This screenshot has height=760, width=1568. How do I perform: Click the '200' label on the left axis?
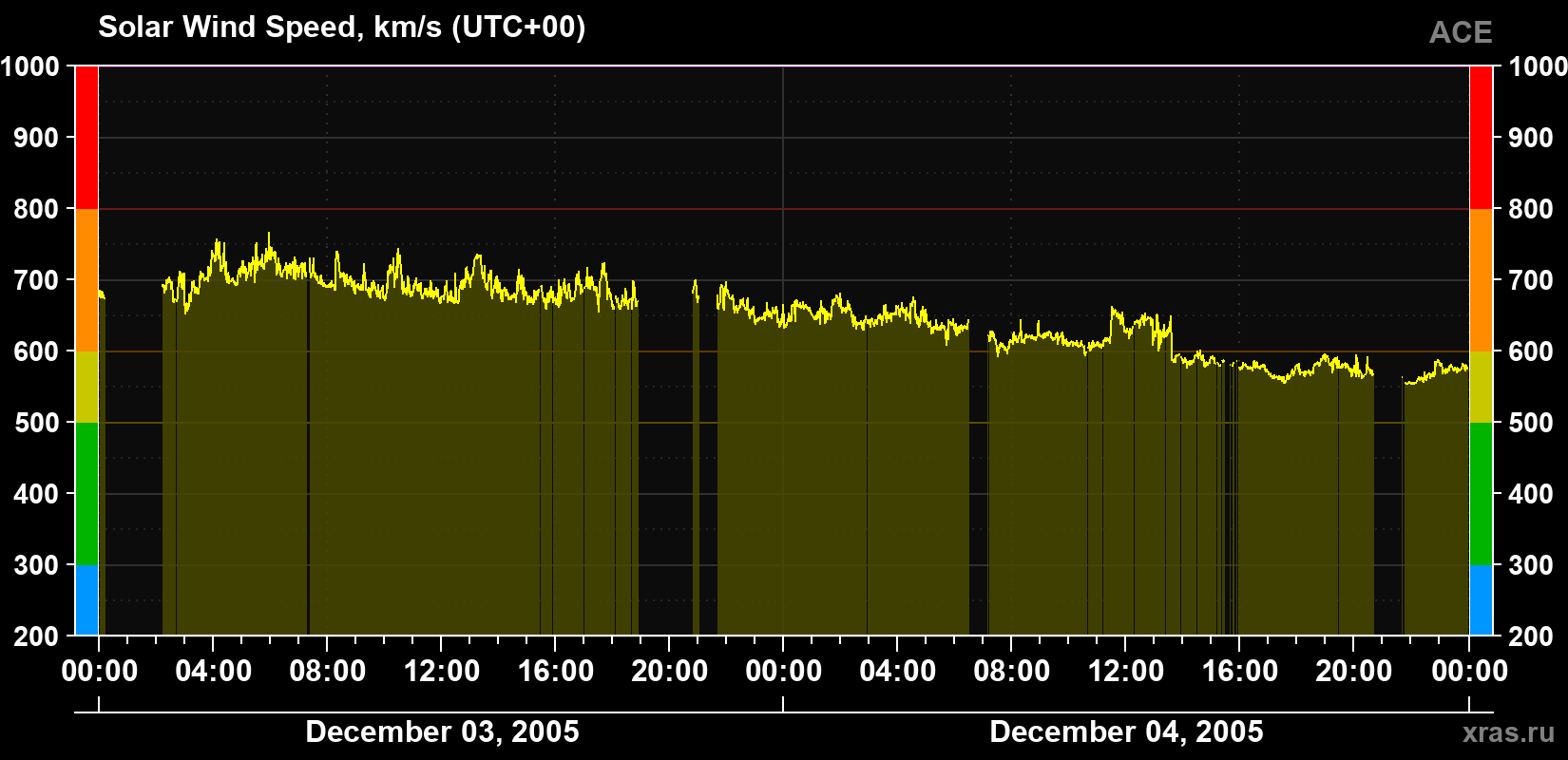click(x=37, y=636)
